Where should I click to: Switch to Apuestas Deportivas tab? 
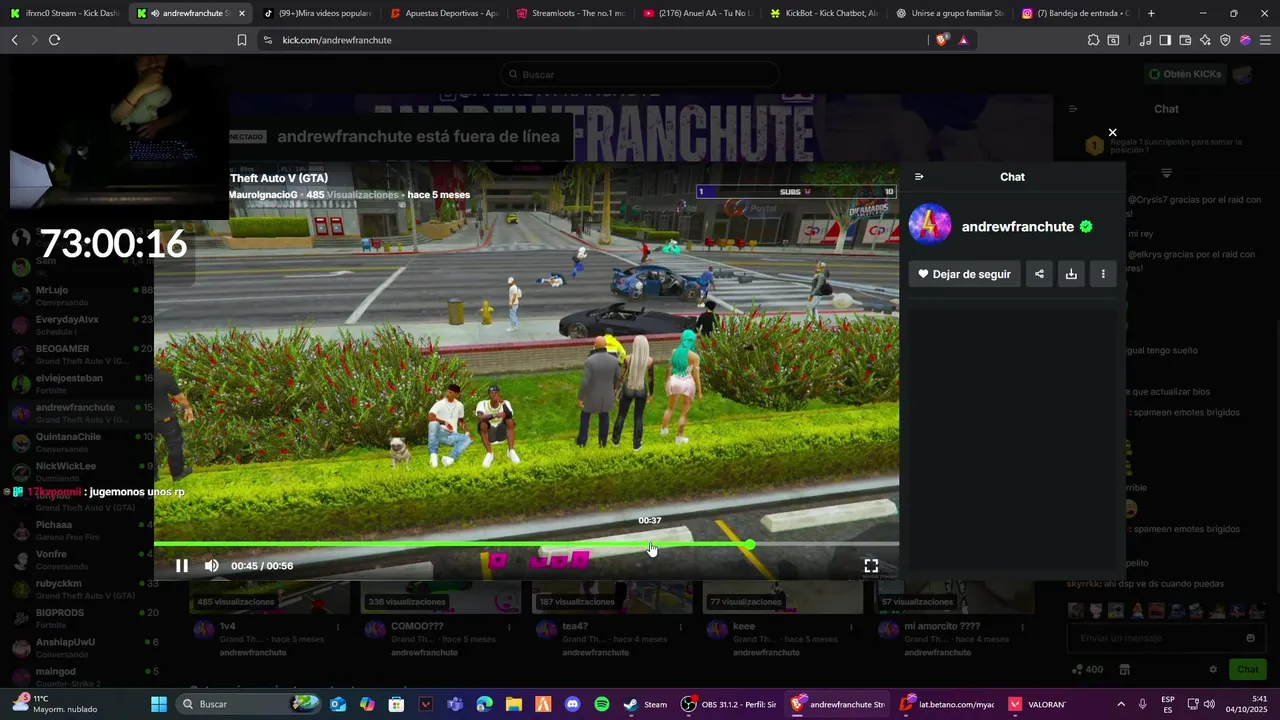coord(444,13)
